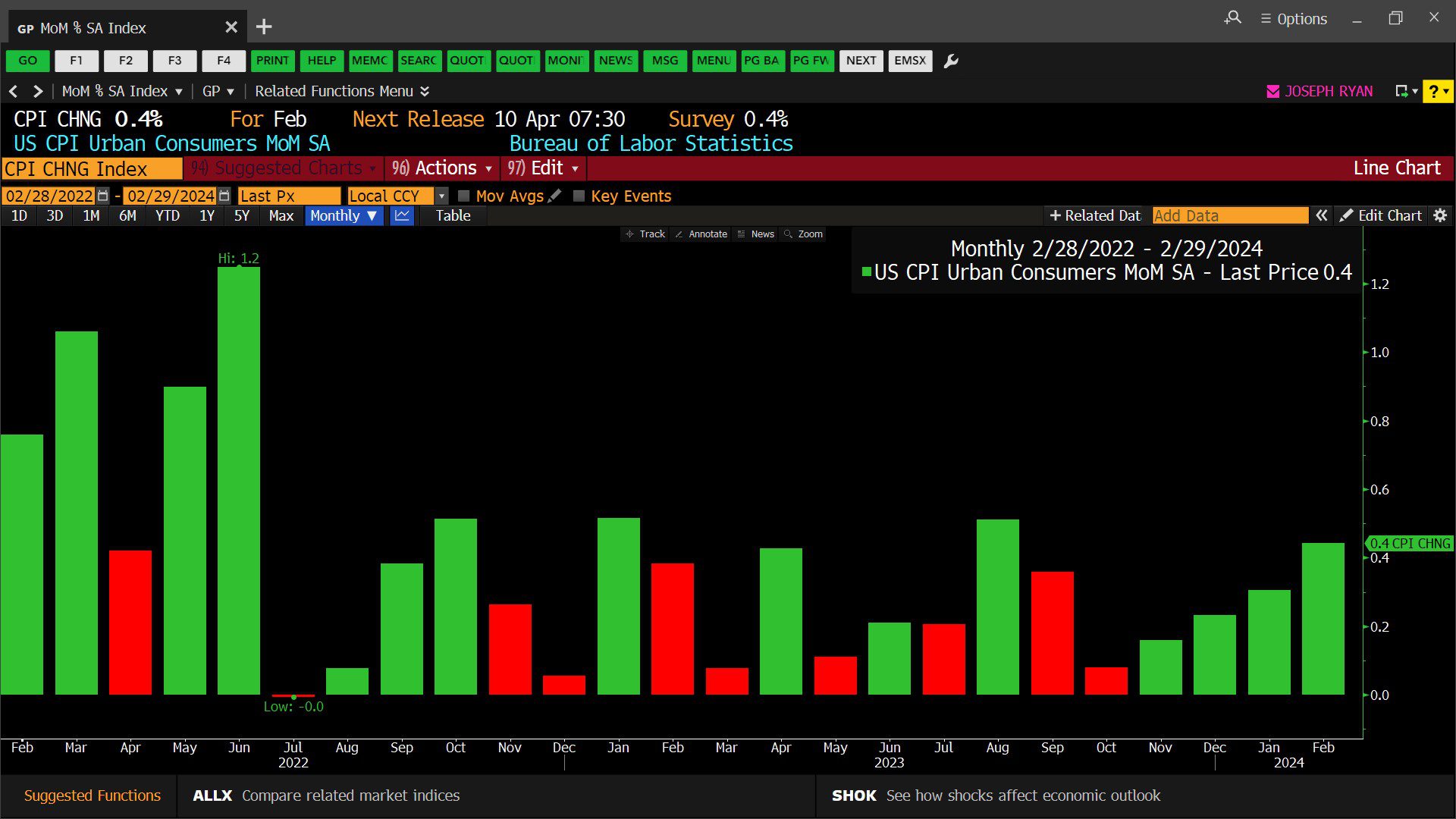Screen dimensions: 1456x819
Task: Enable the Mov Avgs checkbox
Action: click(464, 196)
